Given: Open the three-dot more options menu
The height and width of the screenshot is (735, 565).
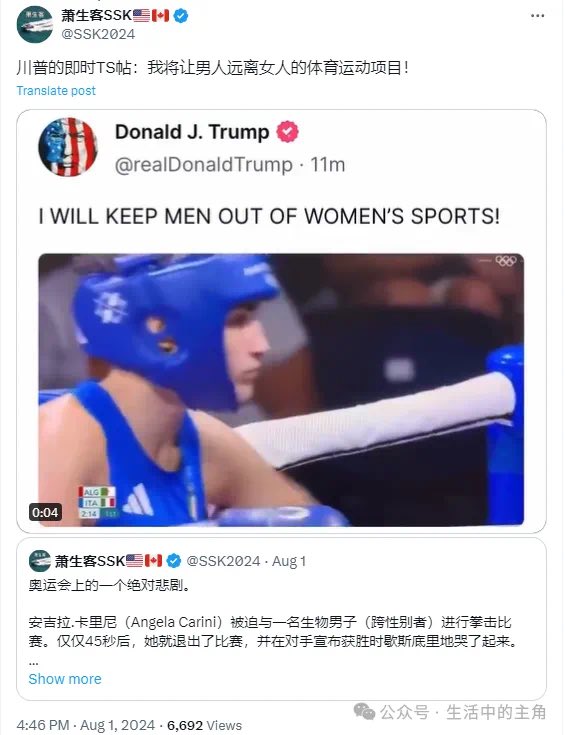Looking at the screenshot, I should point(537,16).
